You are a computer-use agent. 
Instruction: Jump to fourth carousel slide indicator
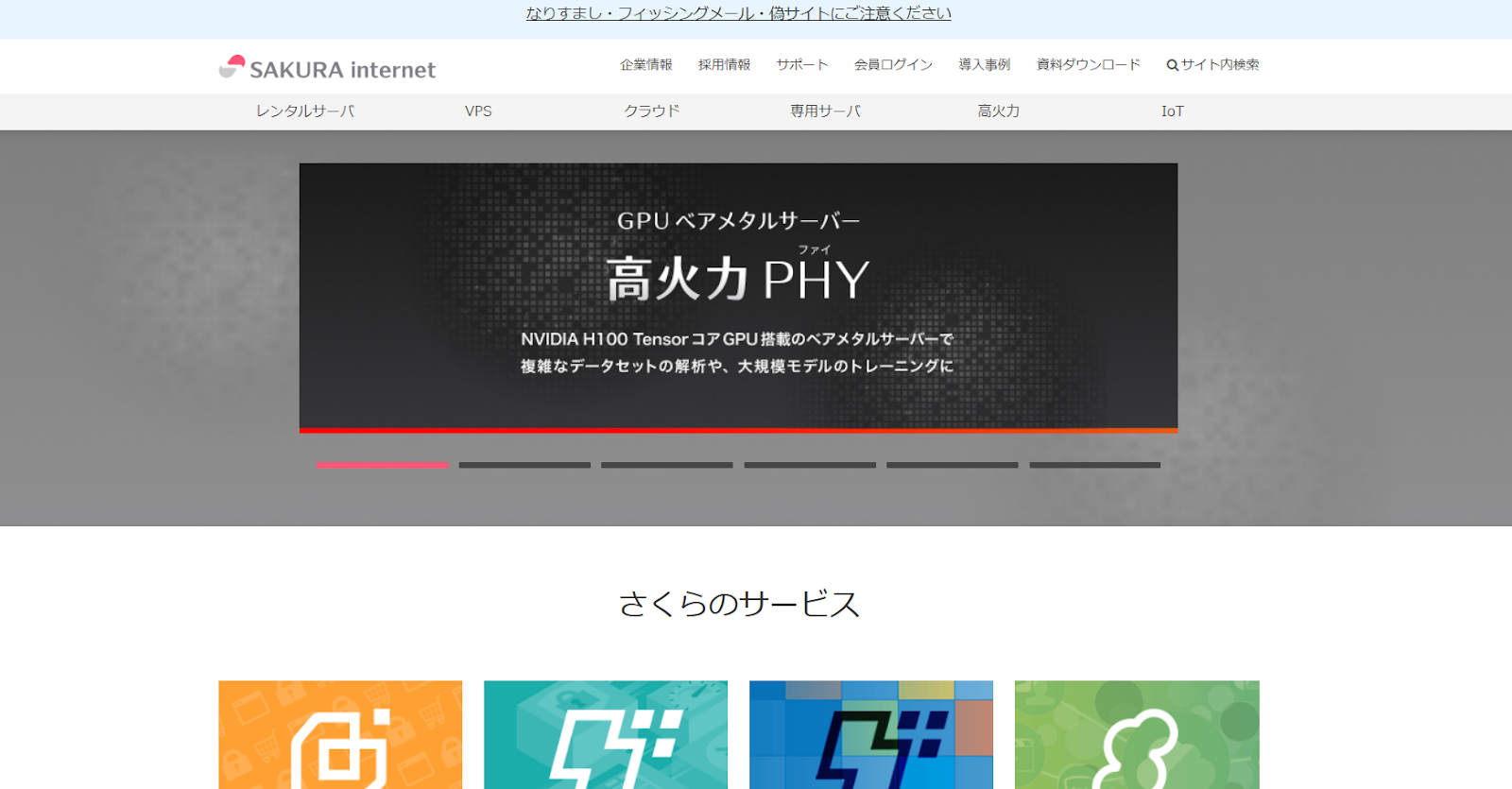(x=810, y=465)
